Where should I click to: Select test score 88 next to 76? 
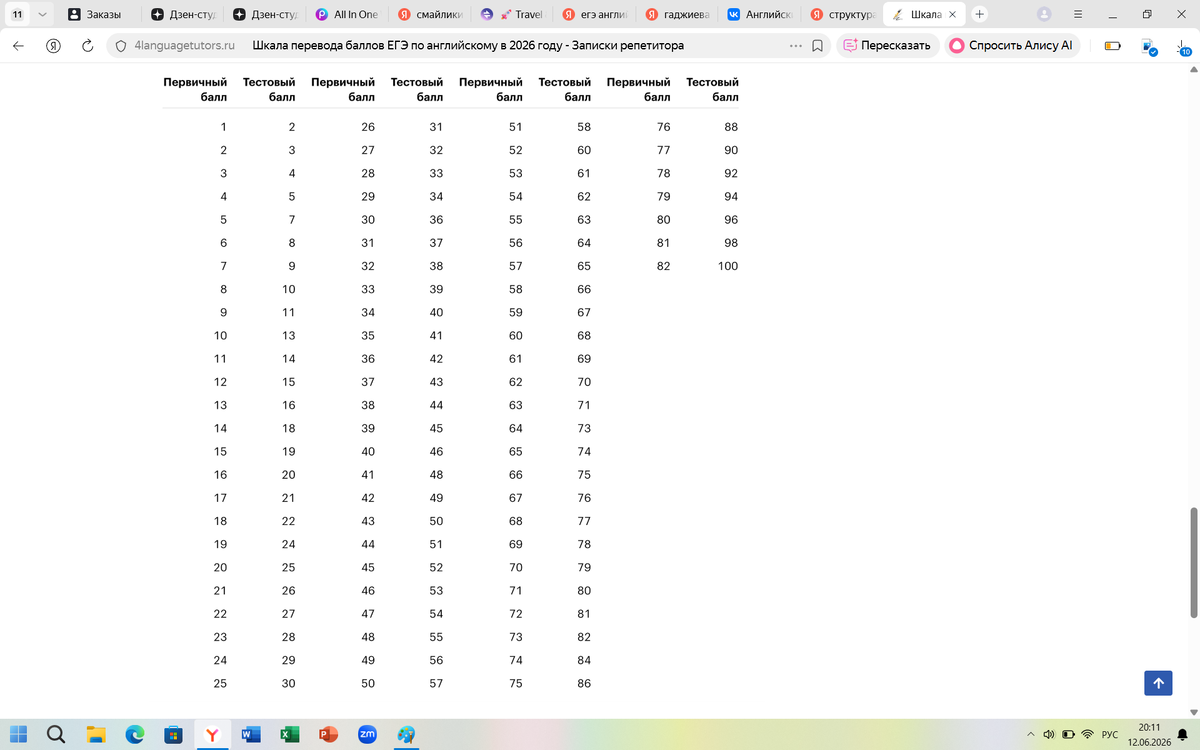click(x=731, y=127)
